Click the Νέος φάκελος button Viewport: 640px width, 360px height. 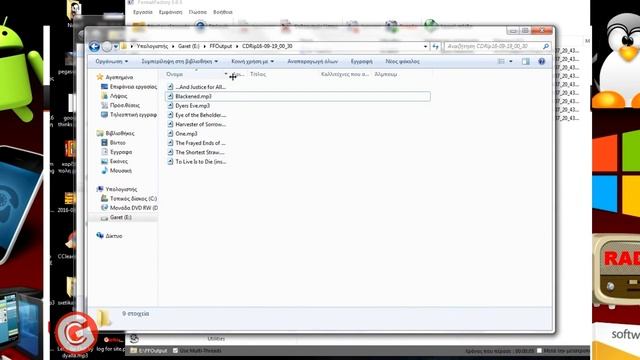[402, 62]
